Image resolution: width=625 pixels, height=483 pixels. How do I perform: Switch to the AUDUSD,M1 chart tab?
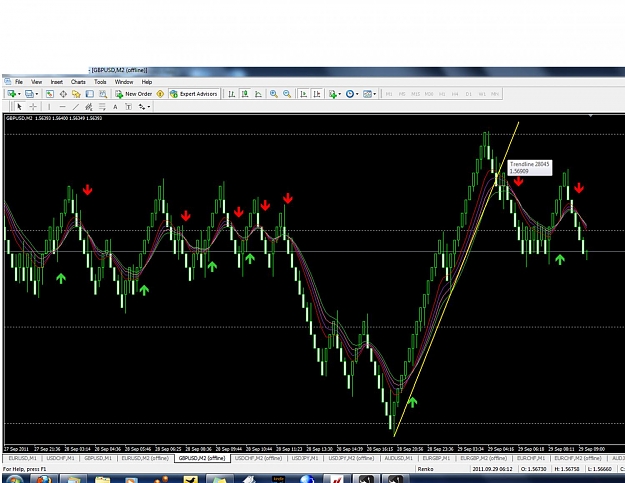(398, 458)
